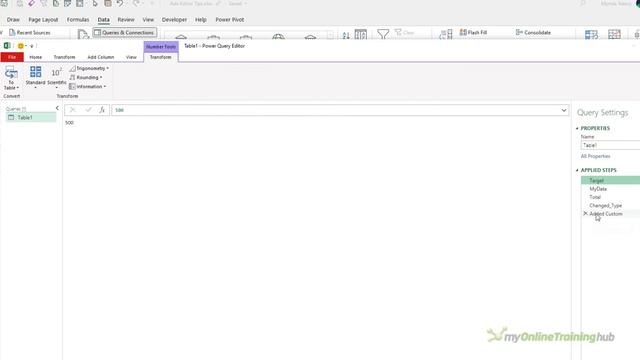Open the Review tab in Excel
This screenshot has width=640, height=360.
(126, 20)
